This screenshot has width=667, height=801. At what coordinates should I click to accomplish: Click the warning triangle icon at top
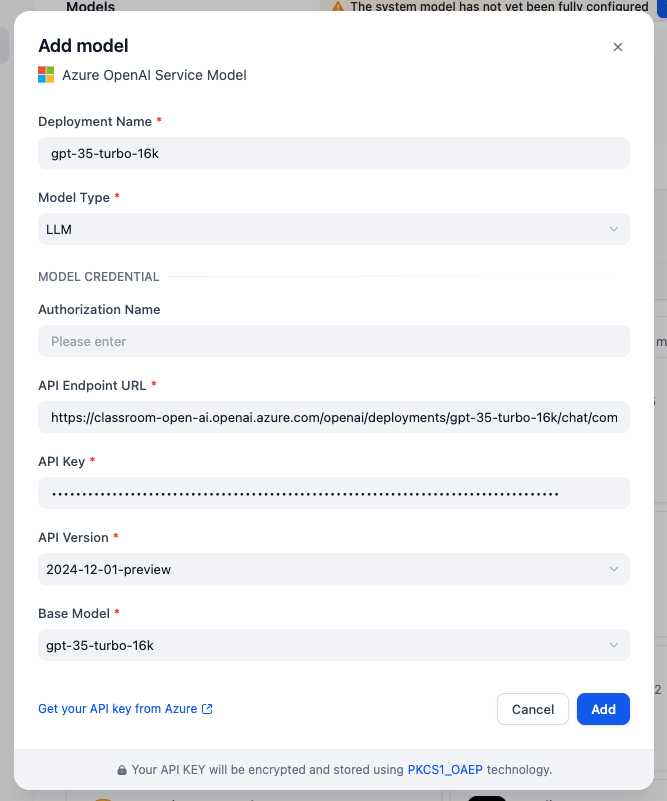click(x=338, y=7)
